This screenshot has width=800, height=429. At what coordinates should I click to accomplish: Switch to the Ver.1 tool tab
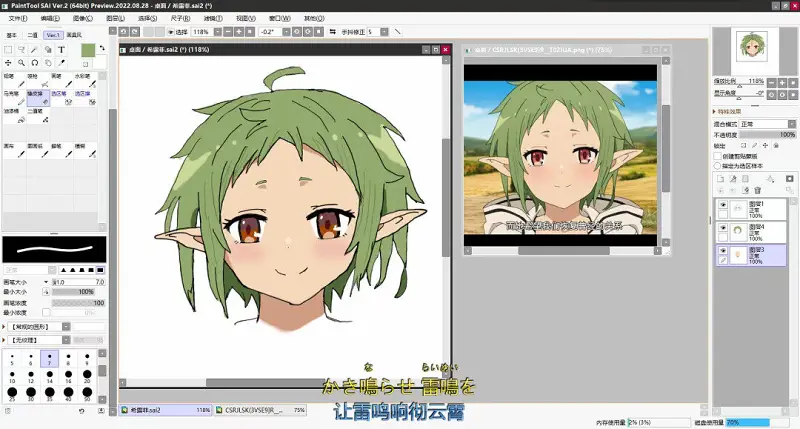tap(53, 35)
